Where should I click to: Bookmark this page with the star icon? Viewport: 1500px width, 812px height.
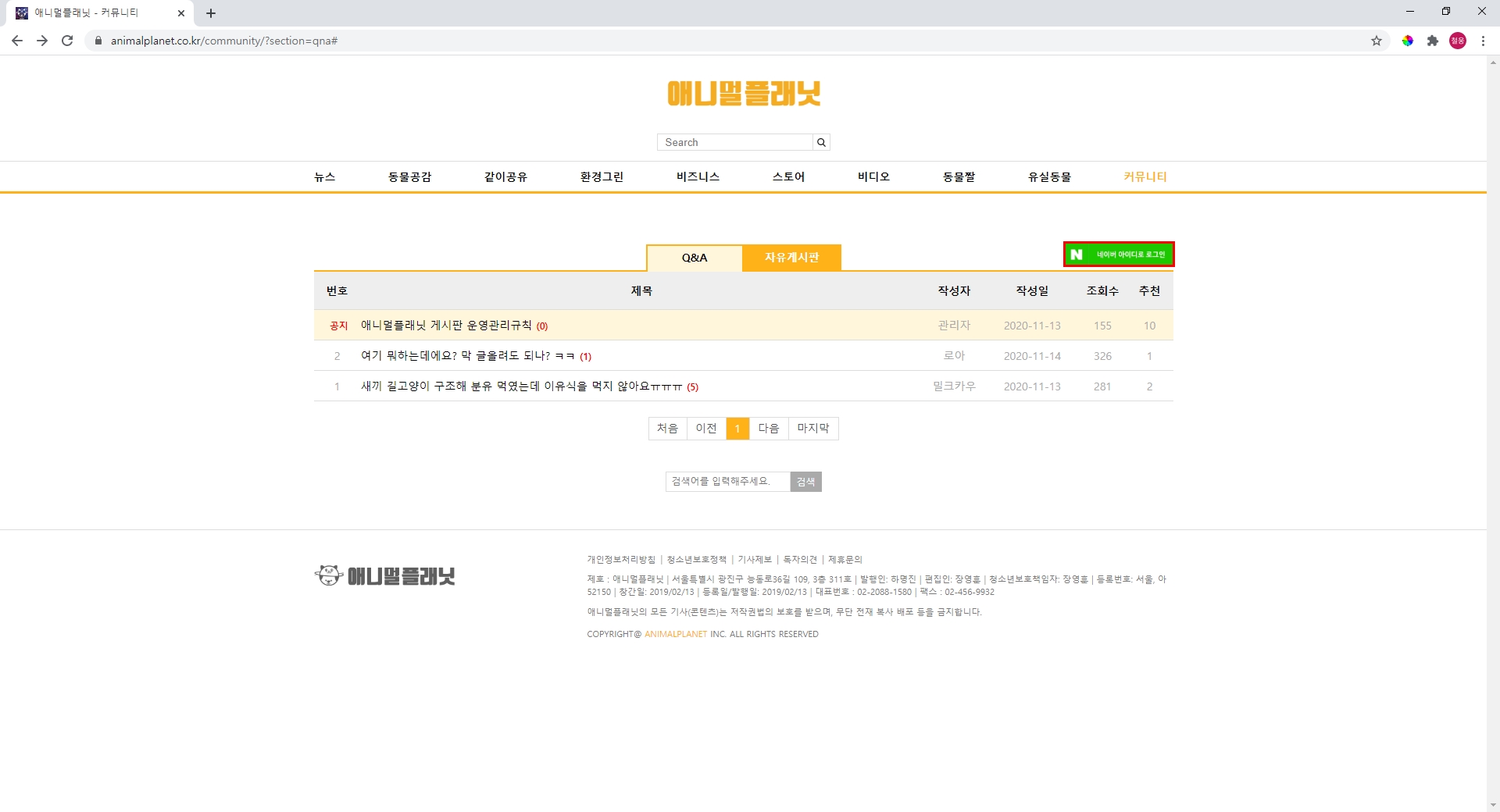point(1377,41)
